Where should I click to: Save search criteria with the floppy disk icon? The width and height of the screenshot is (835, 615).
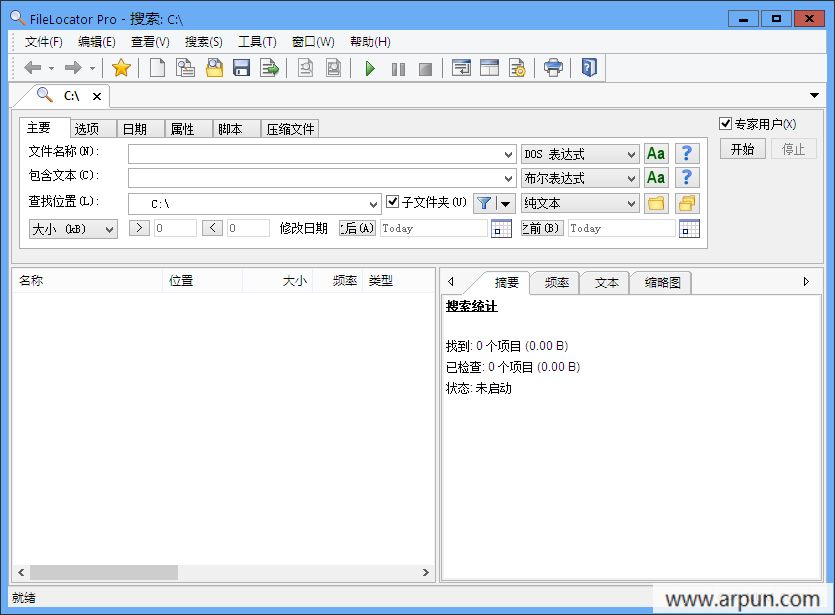click(x=241, y=68)
